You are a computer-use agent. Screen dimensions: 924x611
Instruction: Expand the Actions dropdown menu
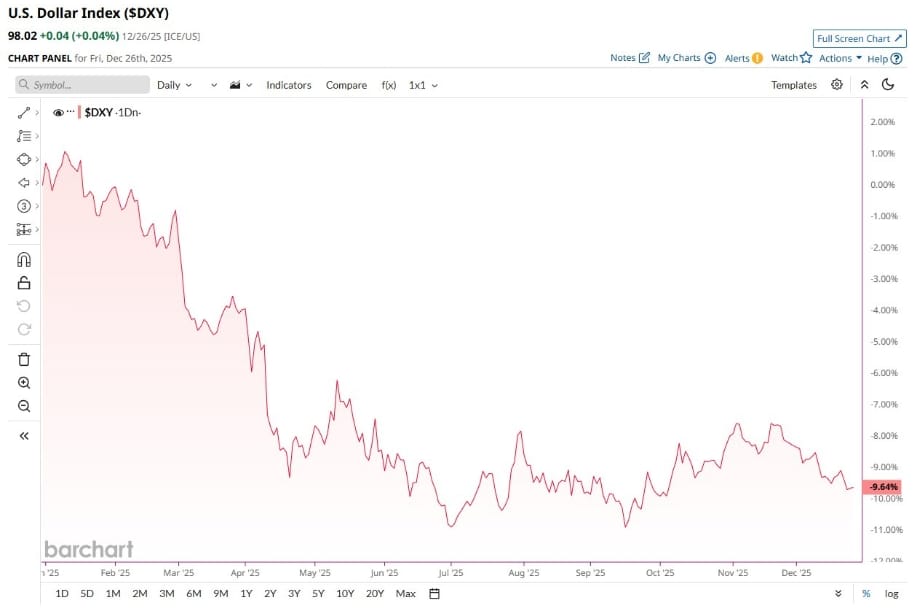coord(835,58)
